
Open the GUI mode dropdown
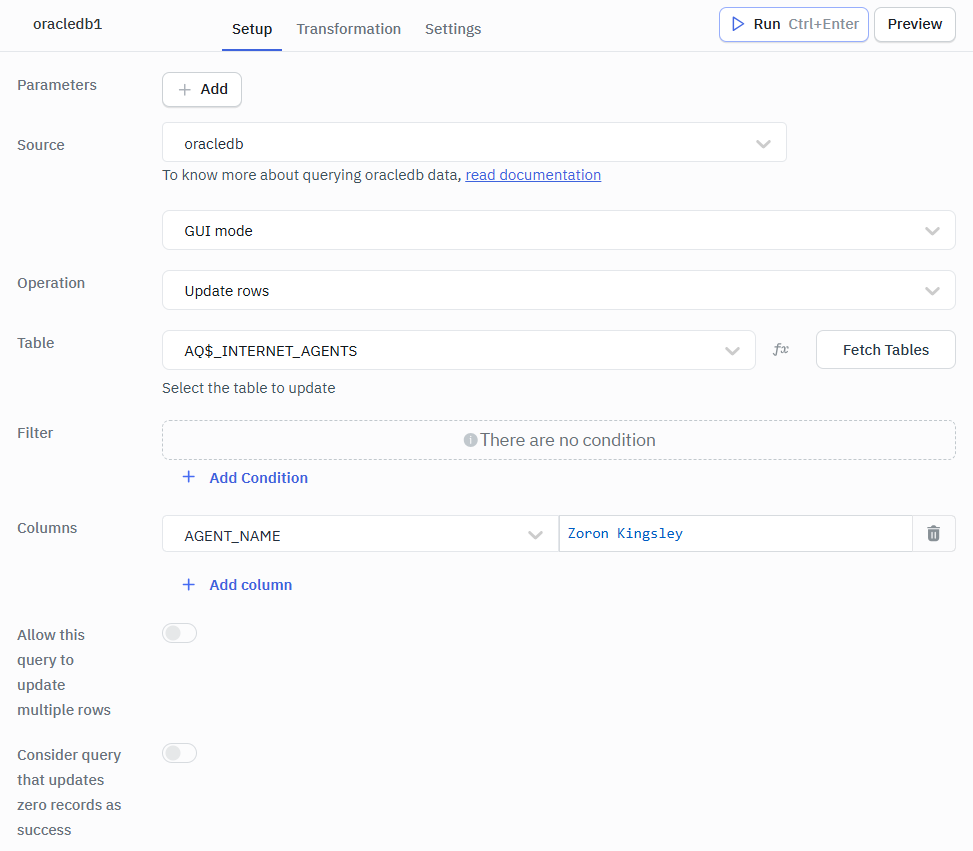[x=558, y=230]
